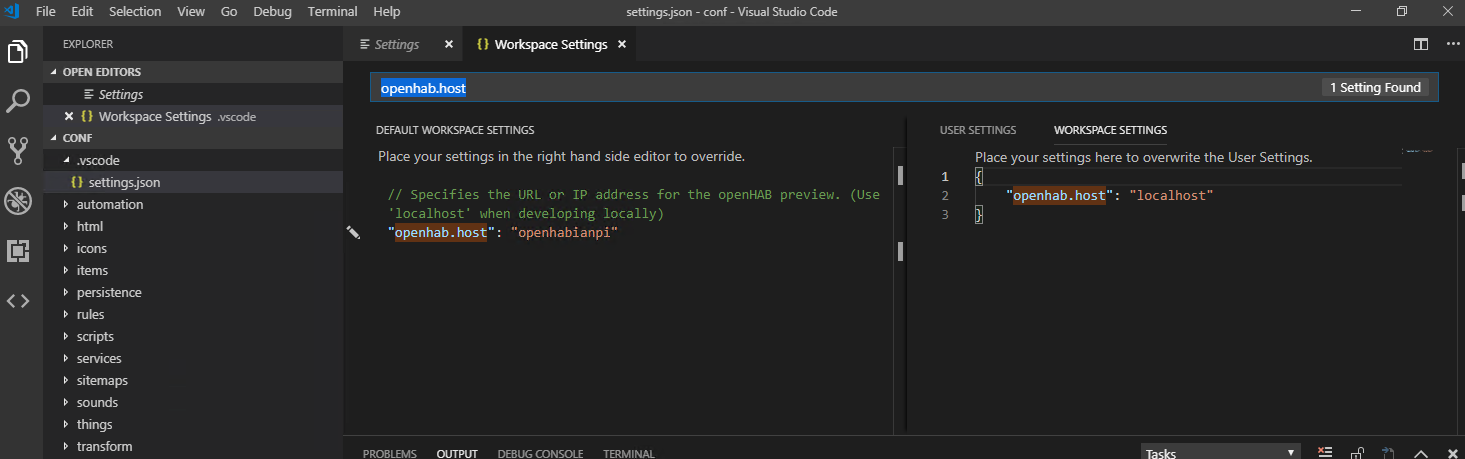Screen dimensions: 1465x459
Task: Open settings.json in the file tree
Action: coord(124,183)
